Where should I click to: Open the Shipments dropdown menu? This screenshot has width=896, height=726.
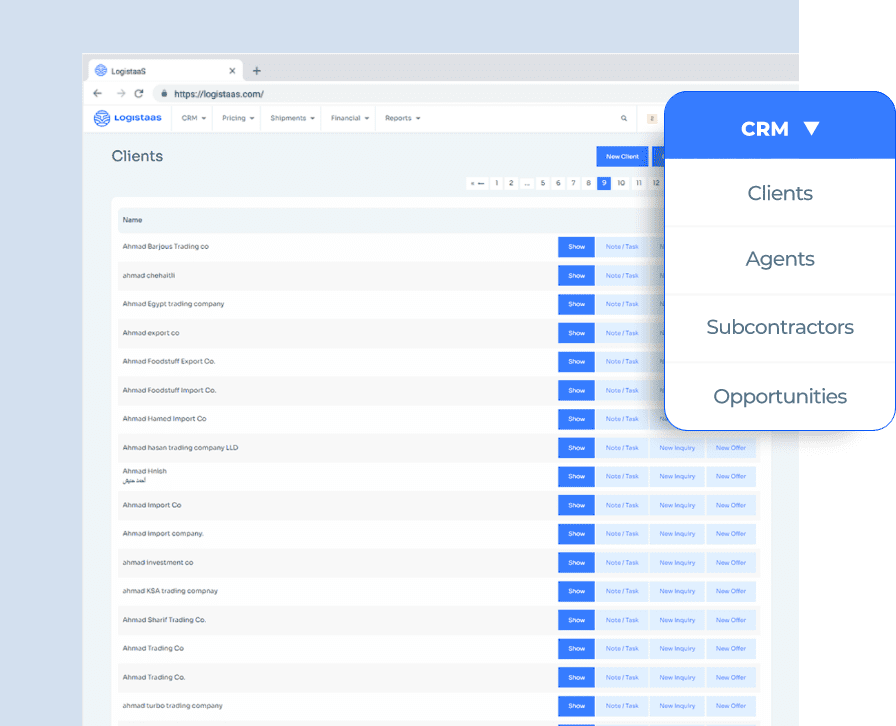click(x=292, y=118)
